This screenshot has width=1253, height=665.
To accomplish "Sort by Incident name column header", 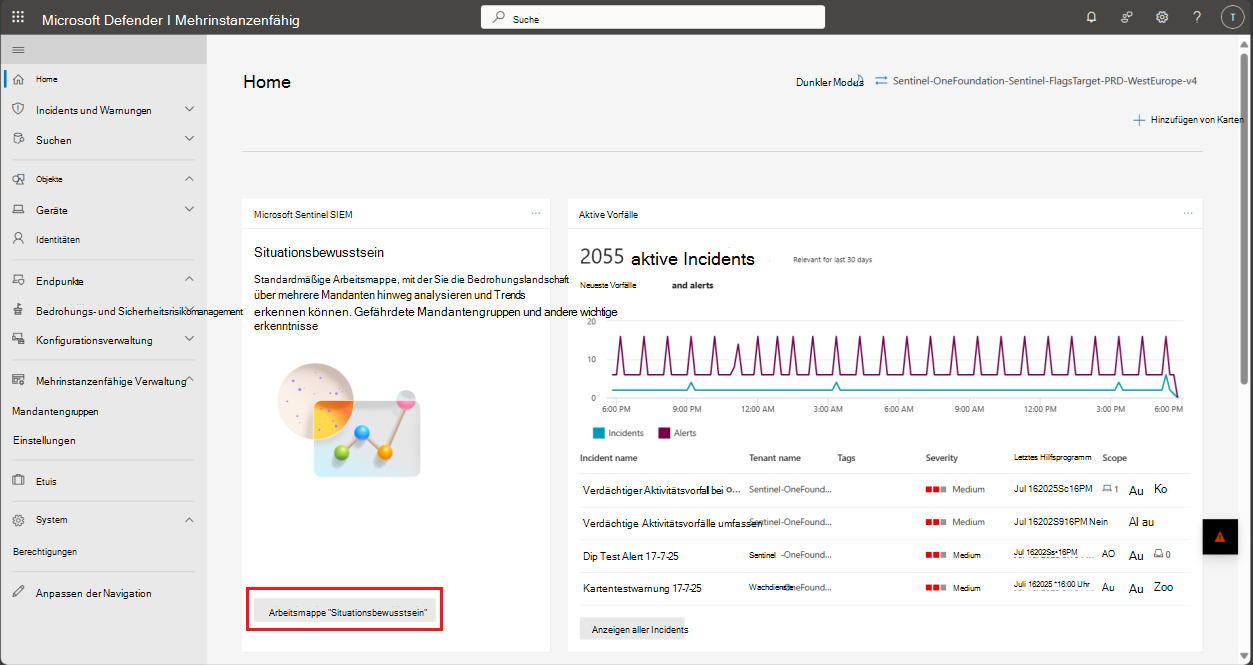I will coord(609,458).
